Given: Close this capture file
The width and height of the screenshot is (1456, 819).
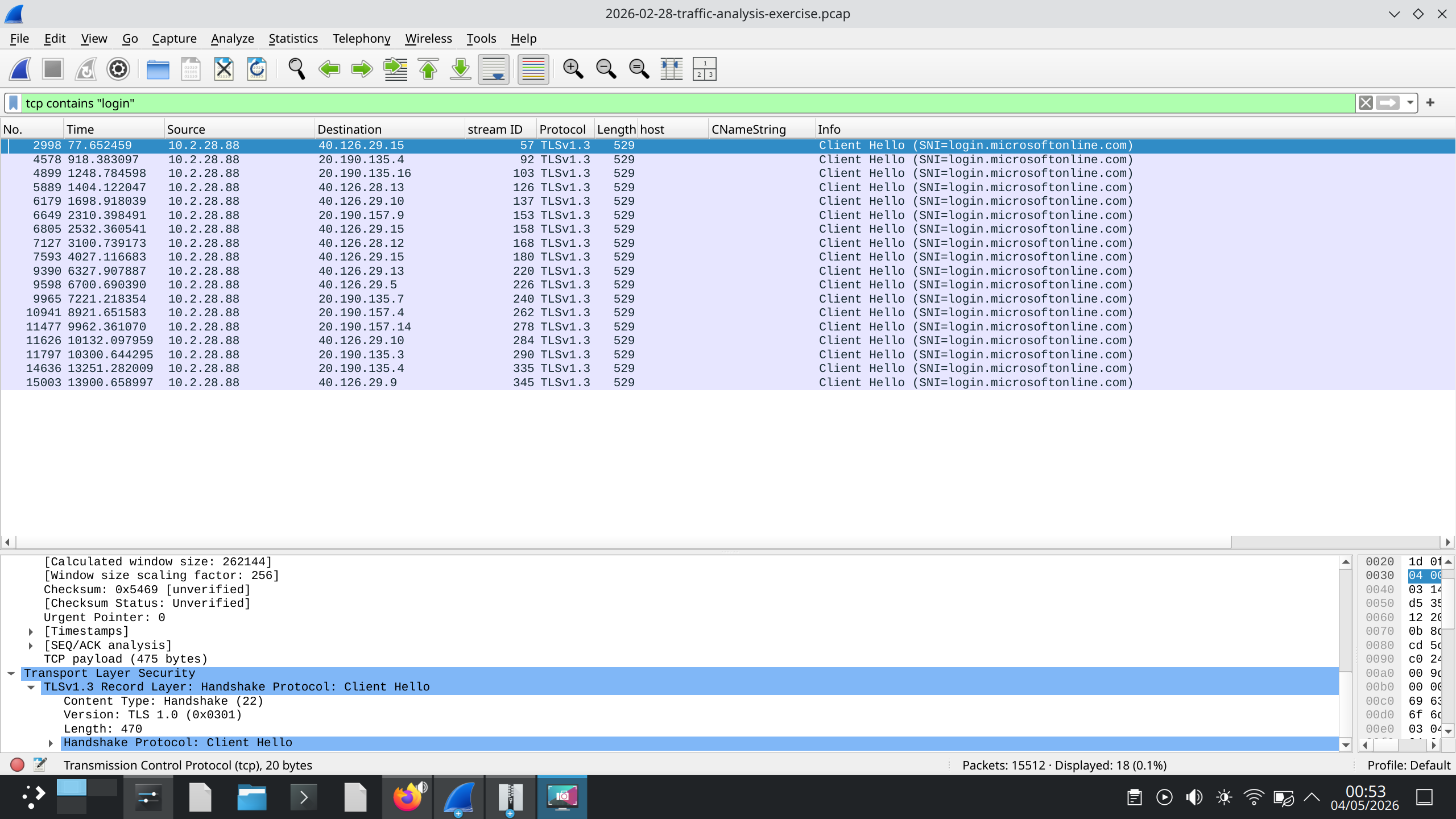Looking at the screenshot, I should [224, 69].
